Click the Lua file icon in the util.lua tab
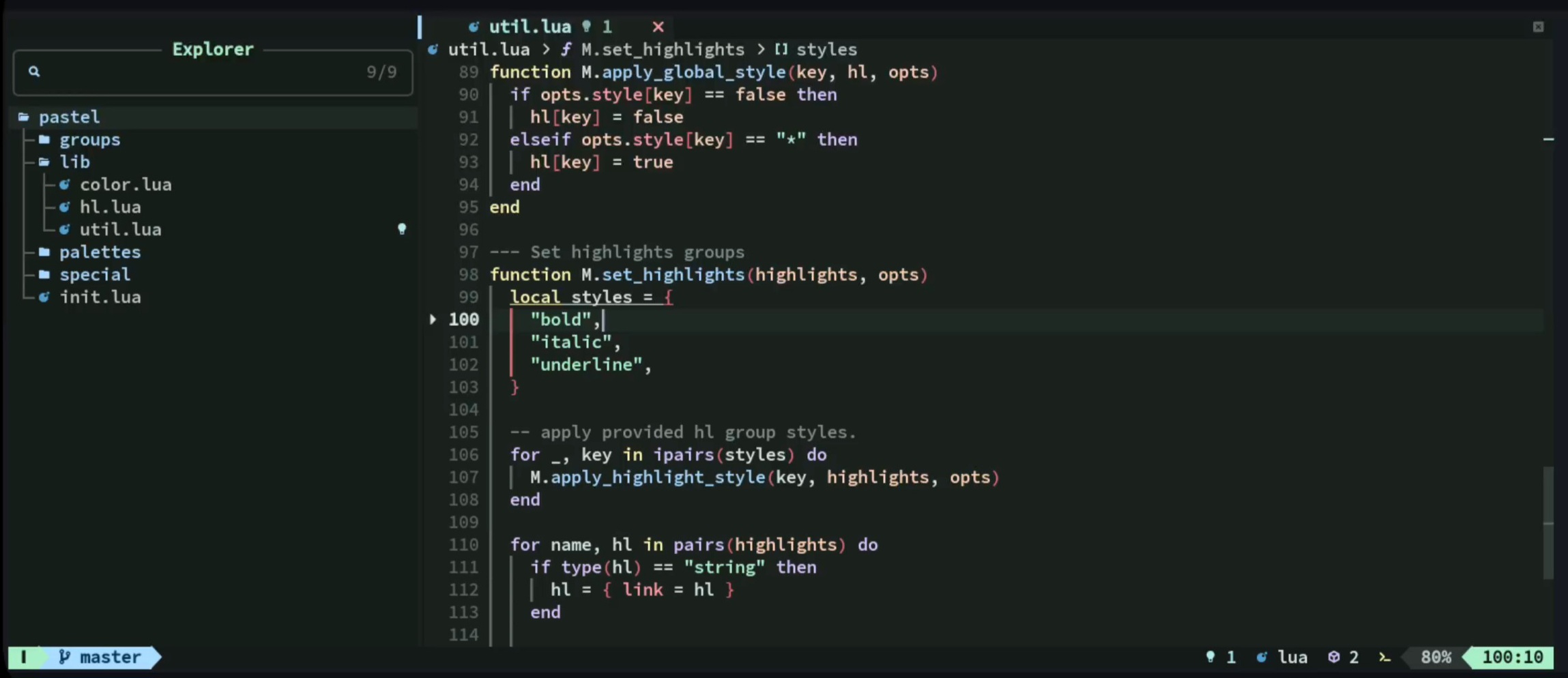 click(474, 27)
